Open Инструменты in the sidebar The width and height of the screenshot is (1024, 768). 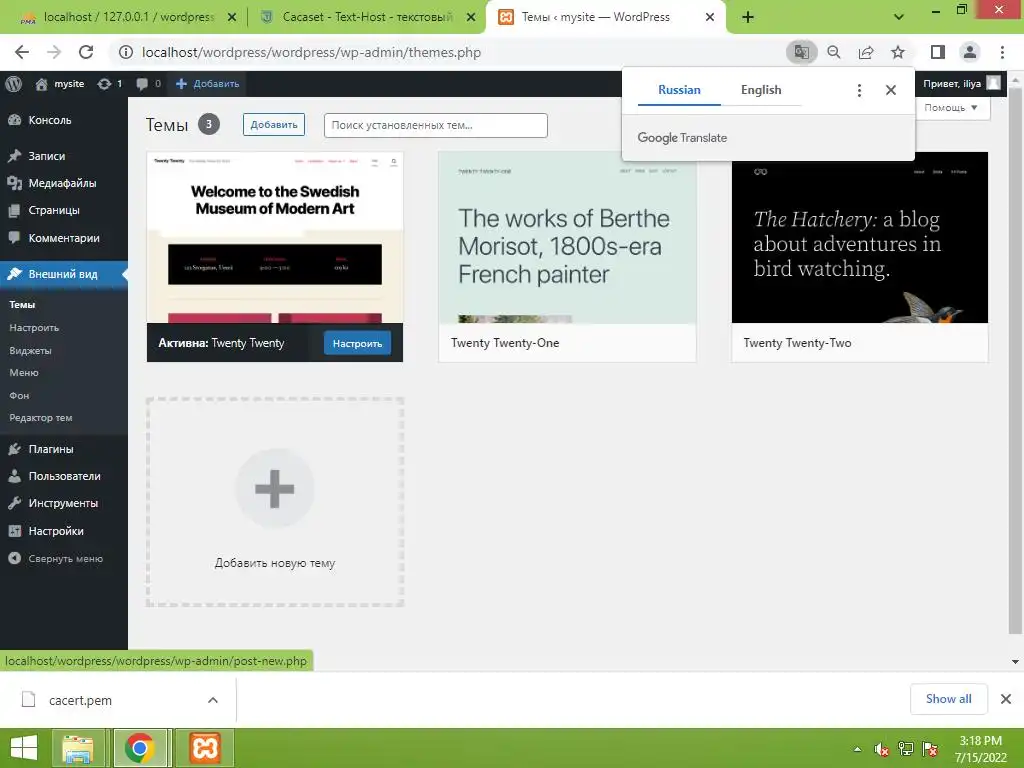point(63,504)
